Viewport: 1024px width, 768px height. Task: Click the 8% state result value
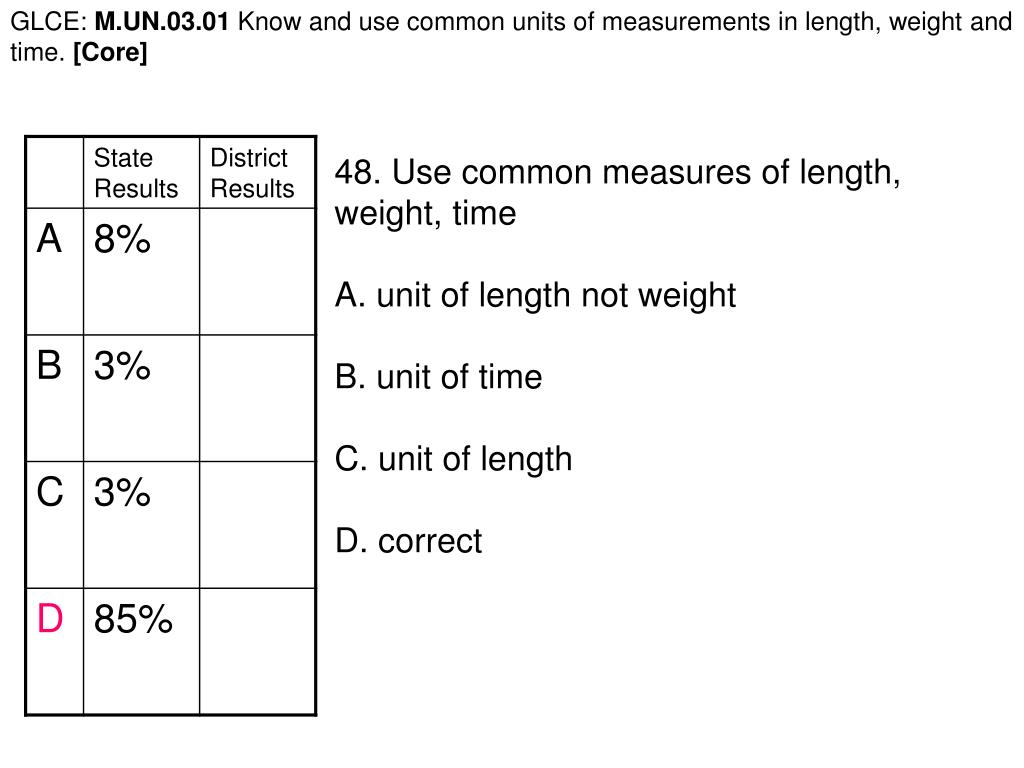click(122, 239)
